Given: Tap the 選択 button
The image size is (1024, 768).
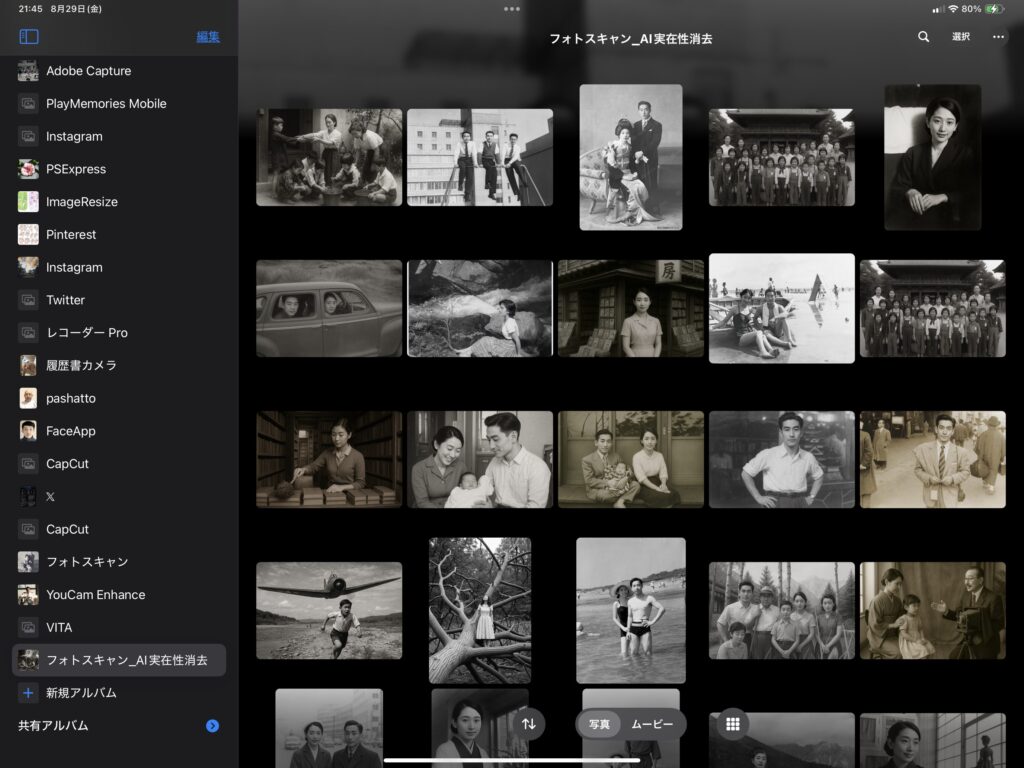Looking at the screenshot, I should tap(961, 37).
